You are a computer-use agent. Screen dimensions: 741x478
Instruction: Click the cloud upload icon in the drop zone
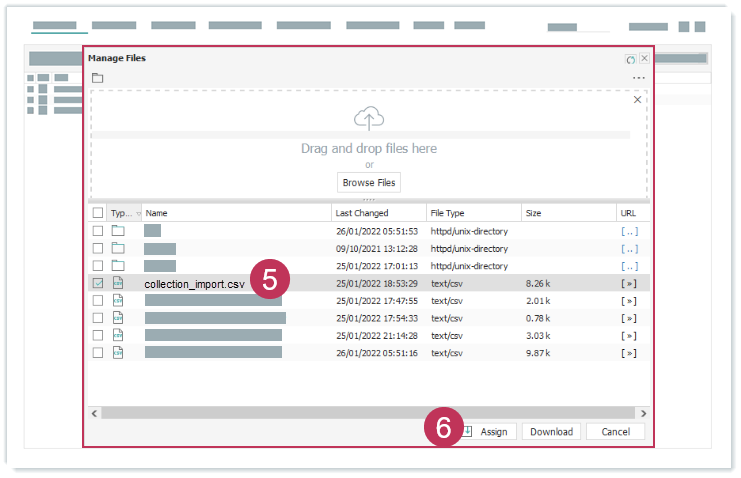click(x=369, y=120)
